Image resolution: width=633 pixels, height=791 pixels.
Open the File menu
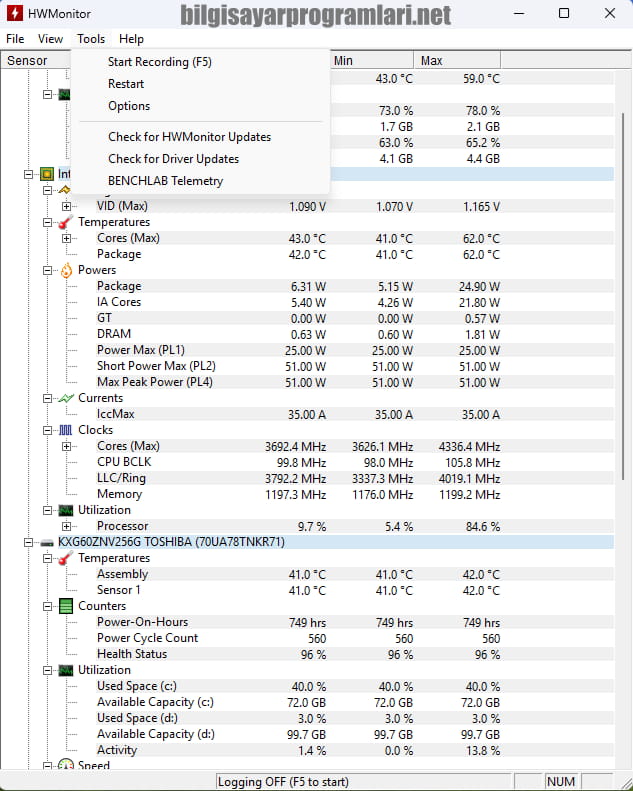pyautogui.click(x=15, y=39)
